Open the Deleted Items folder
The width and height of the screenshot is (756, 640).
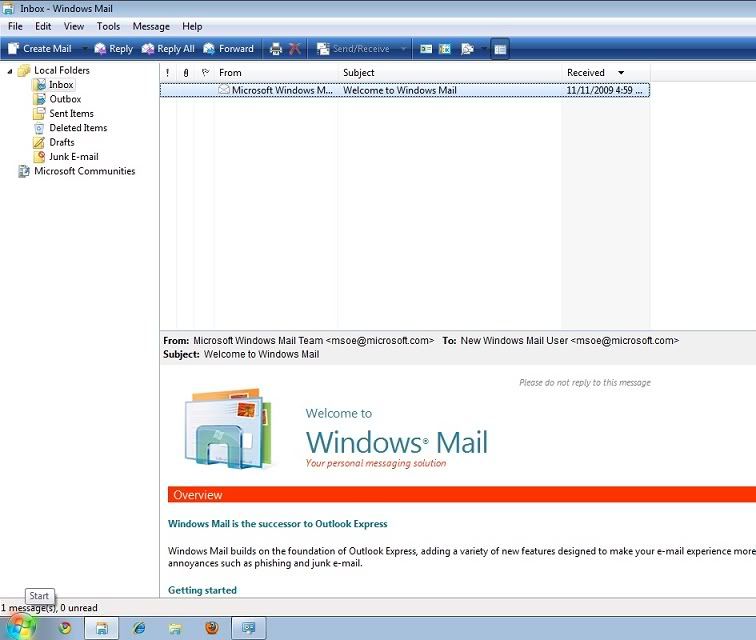78,128
